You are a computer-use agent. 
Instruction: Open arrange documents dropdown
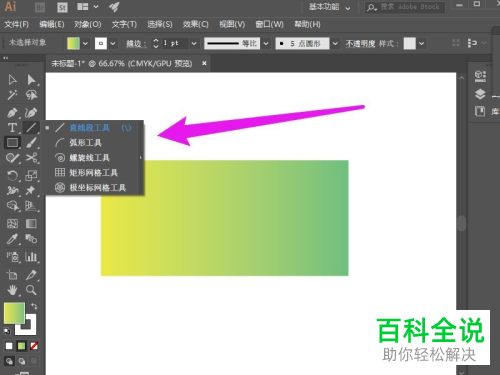88,7
